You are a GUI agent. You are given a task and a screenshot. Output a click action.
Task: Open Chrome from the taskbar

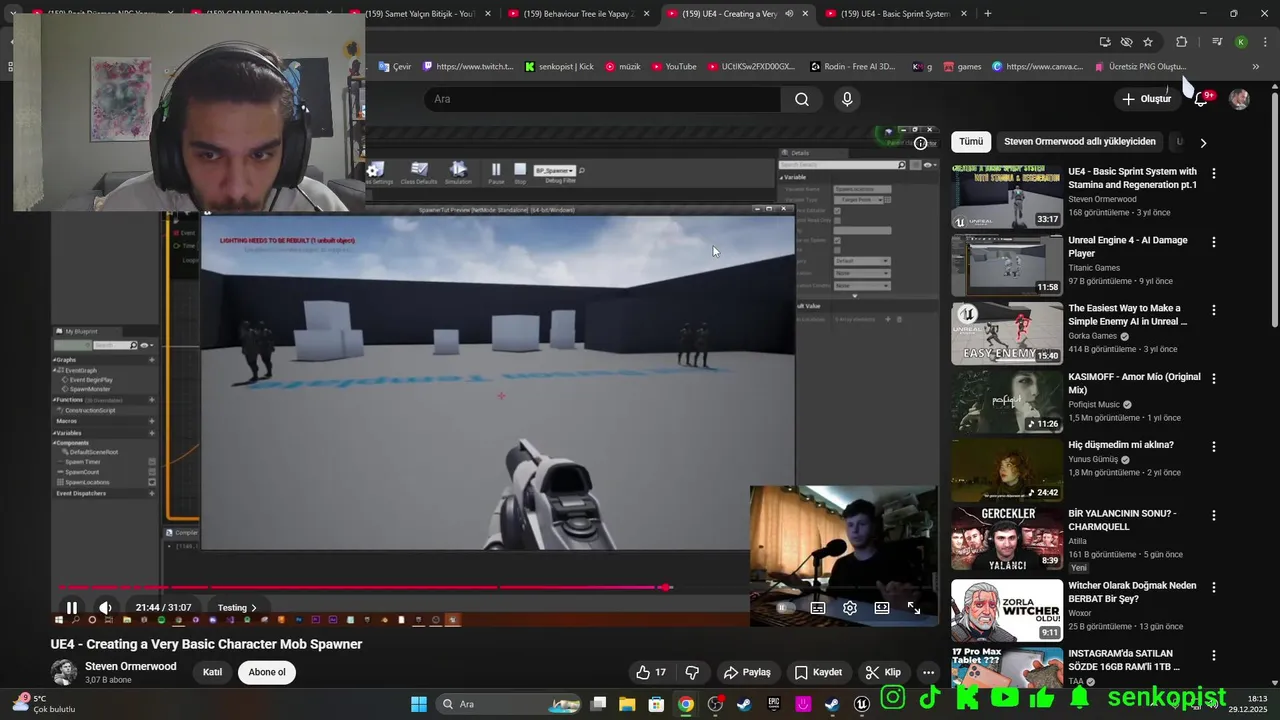point(685,704)
